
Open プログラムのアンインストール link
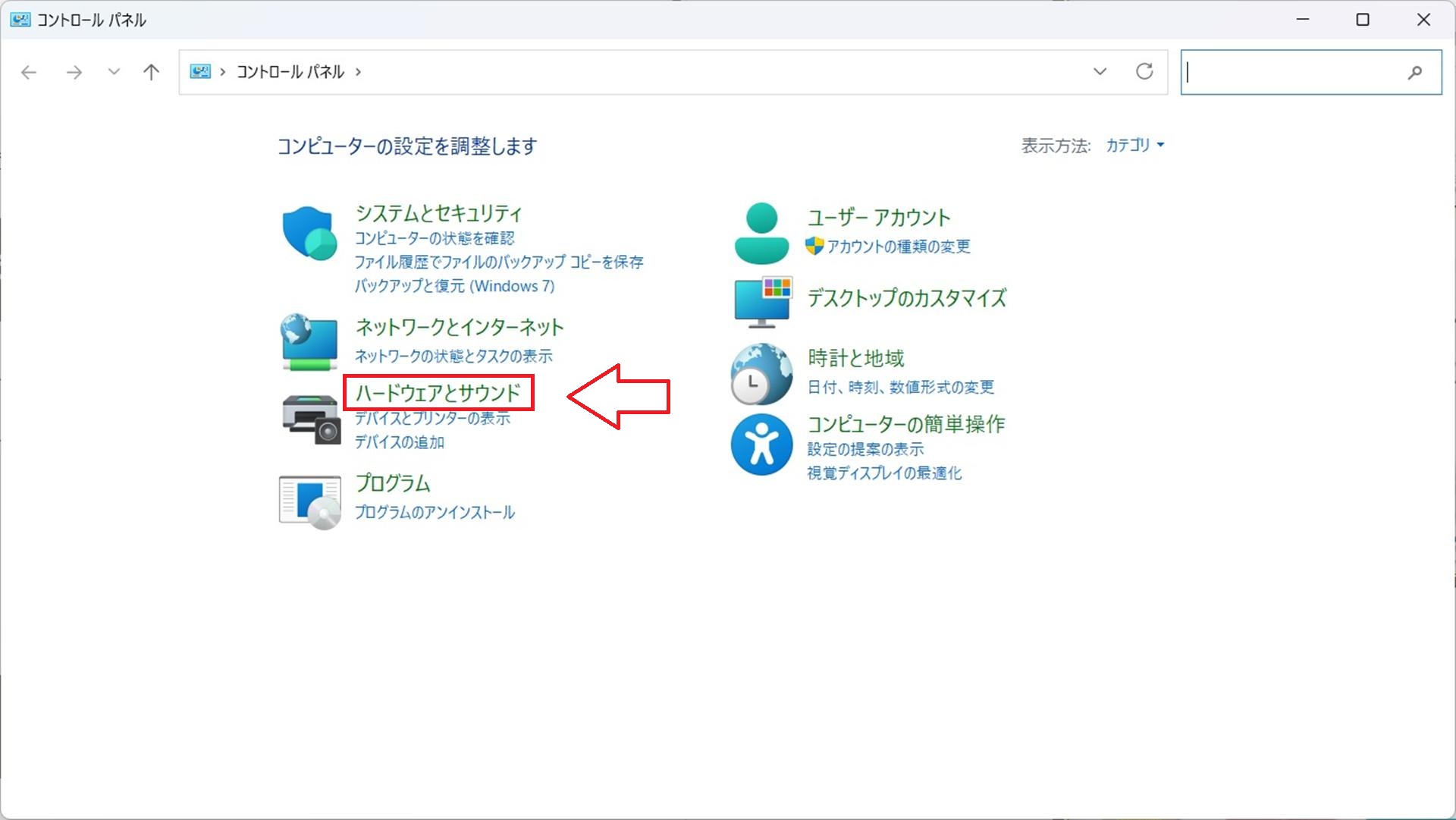click(x=435, y=512)
